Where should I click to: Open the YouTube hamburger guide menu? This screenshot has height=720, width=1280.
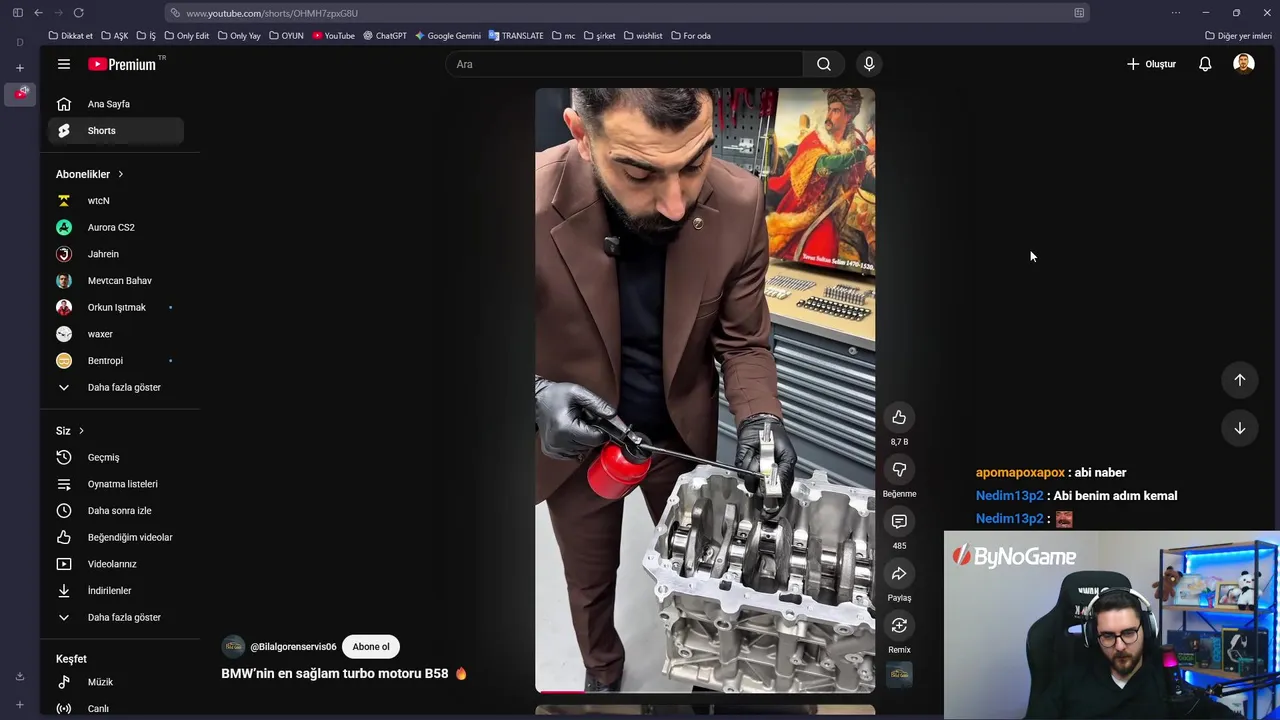pyautogui.click(x=64, y=64)
